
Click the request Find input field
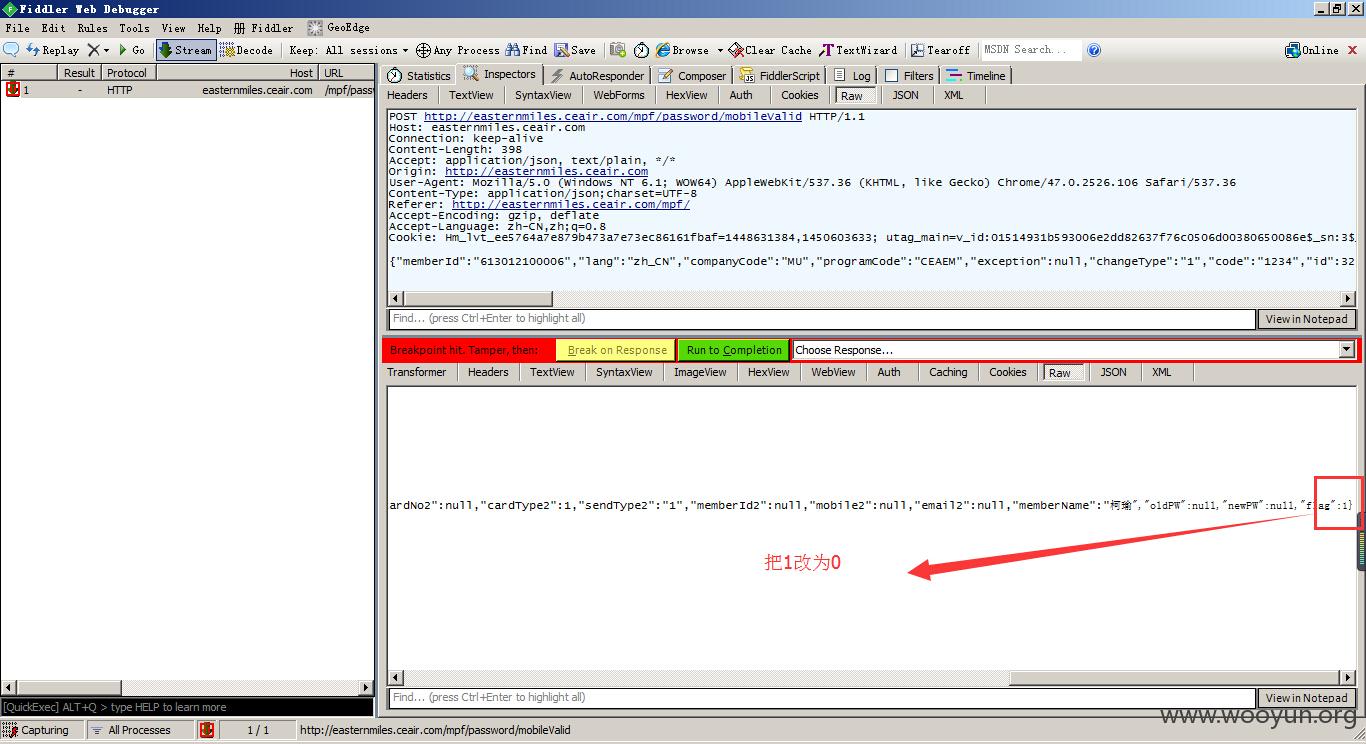coord(821,319)
